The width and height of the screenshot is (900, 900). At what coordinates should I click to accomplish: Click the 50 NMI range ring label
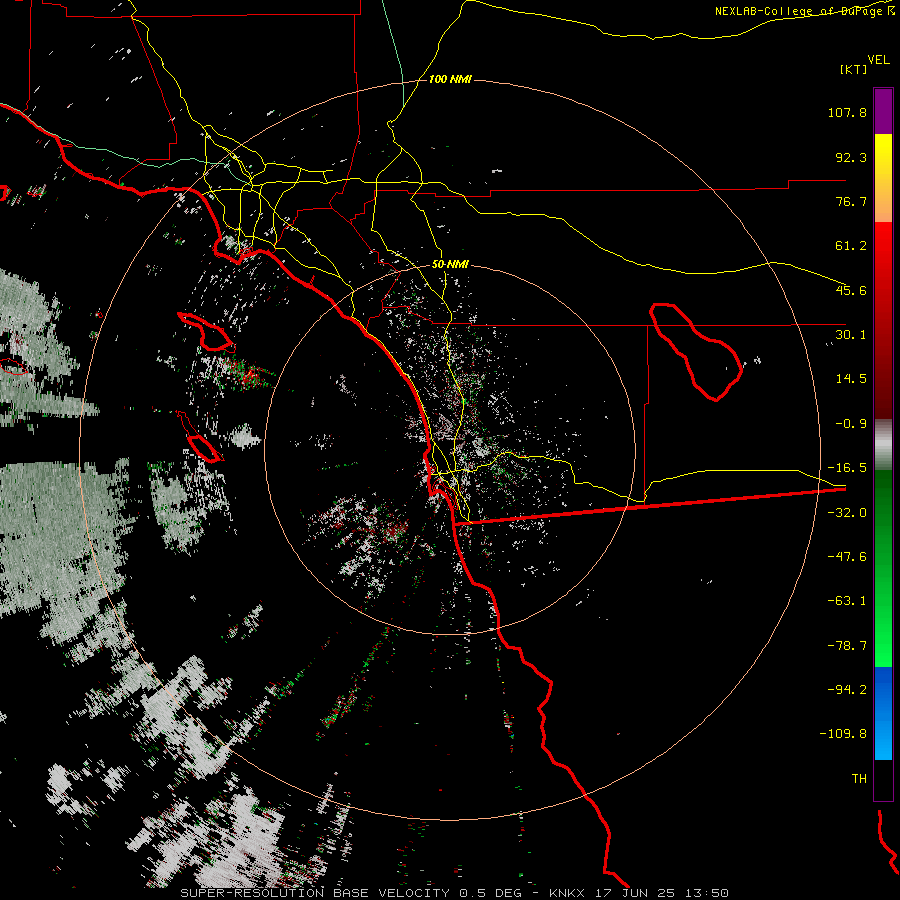[x=450, y=265]
